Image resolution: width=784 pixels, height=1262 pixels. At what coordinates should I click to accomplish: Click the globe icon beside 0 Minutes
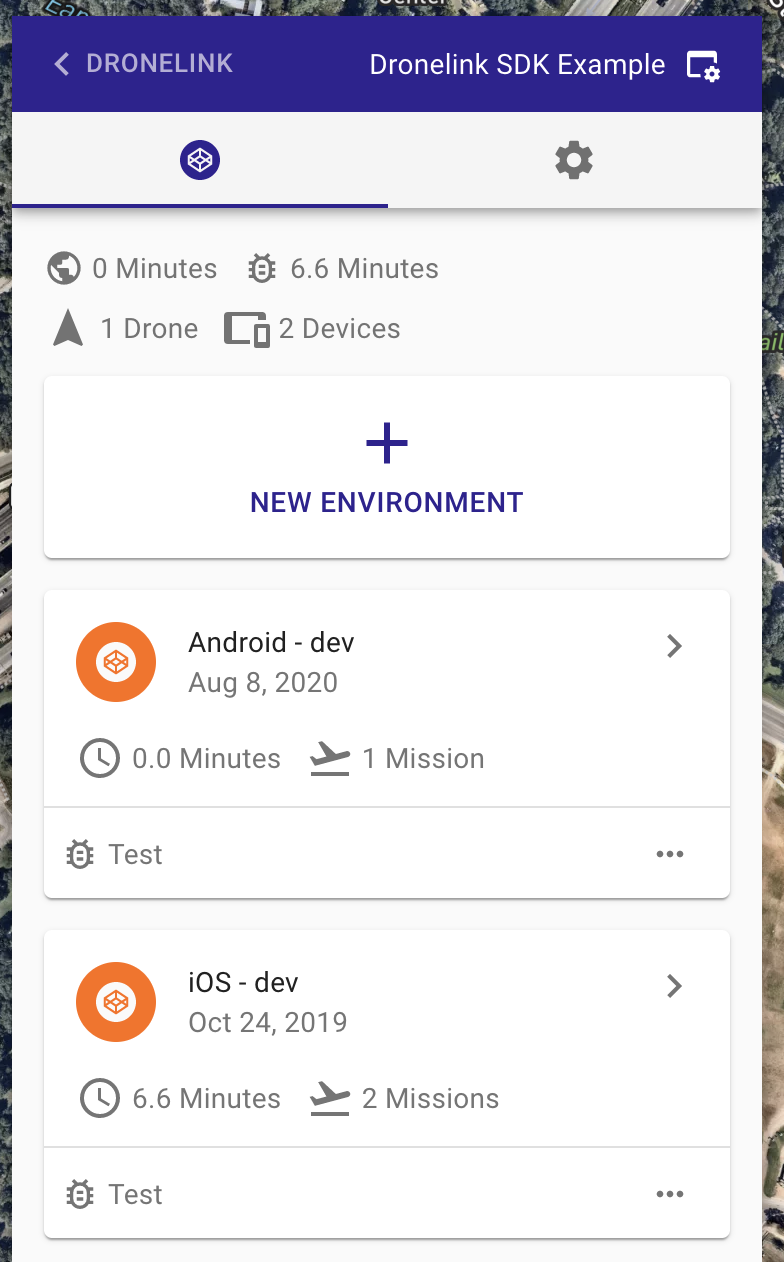click(64, 269)
